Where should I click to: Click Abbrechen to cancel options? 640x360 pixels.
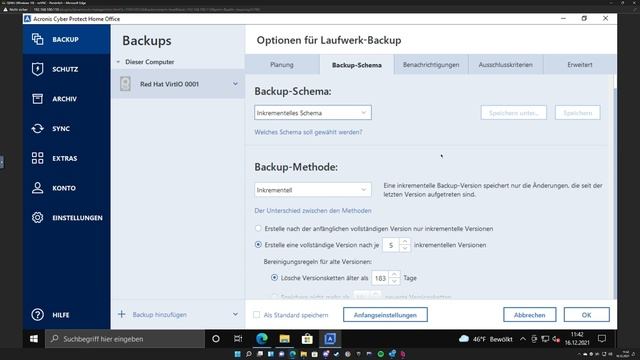click(529, 315)
